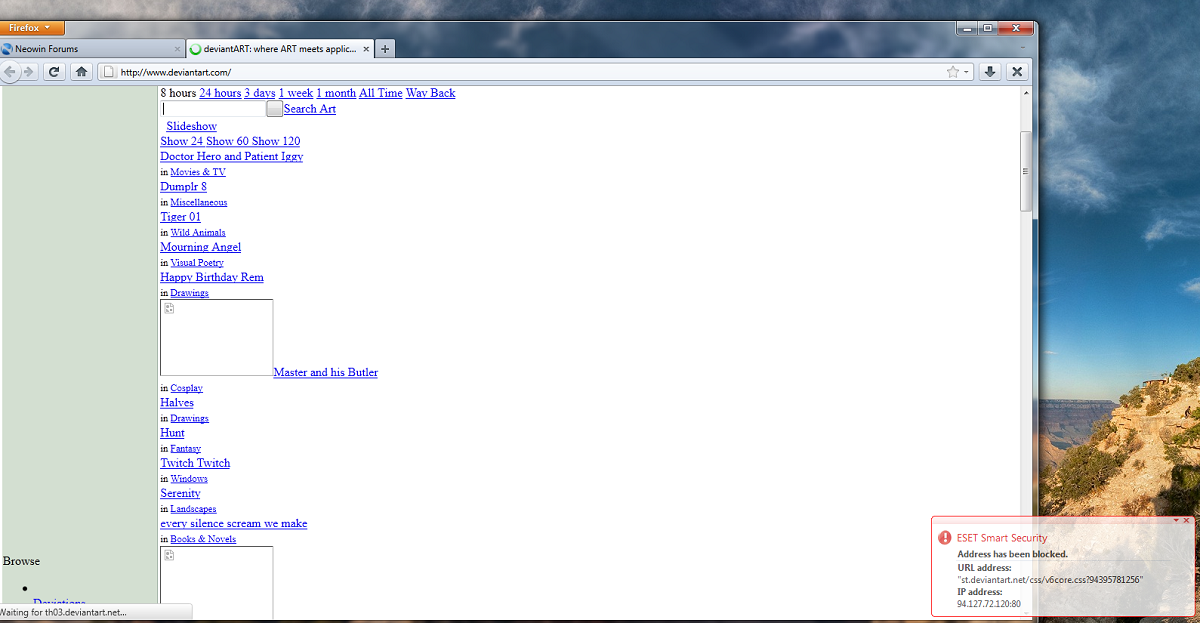Reload the page with the refresh icon
Viewport: 1200px width, 623px height.
(54, 72)
